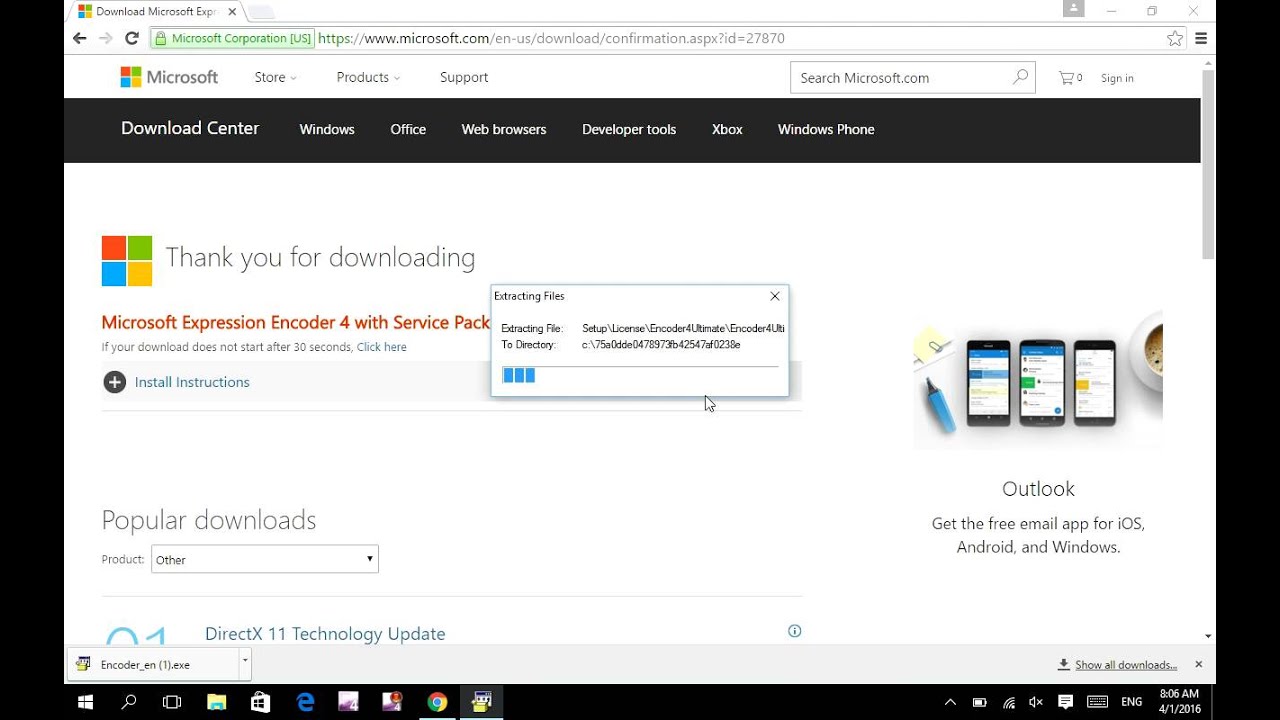Viewport: 1280px width, 720px height.
Task: Click the ENG language indicator
Action: point(1131,702)
